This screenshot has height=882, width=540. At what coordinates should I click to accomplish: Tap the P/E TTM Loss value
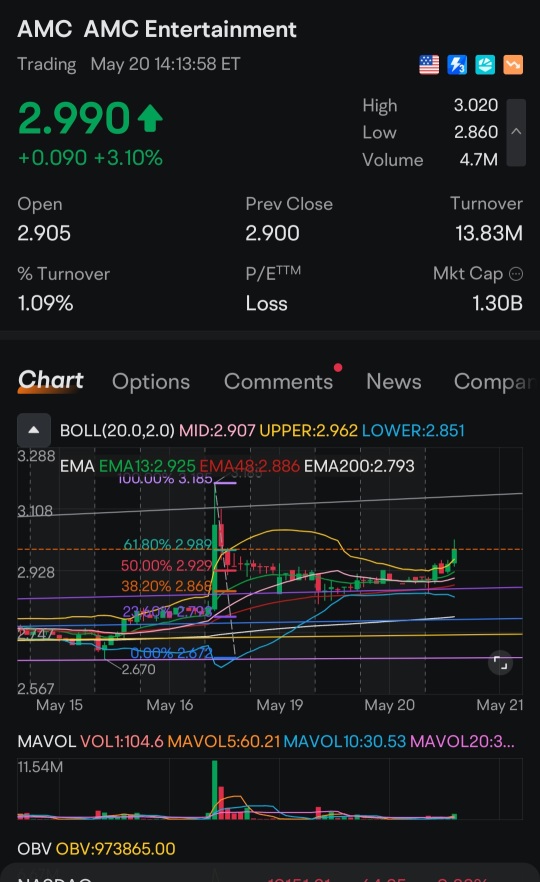(267, 304)
